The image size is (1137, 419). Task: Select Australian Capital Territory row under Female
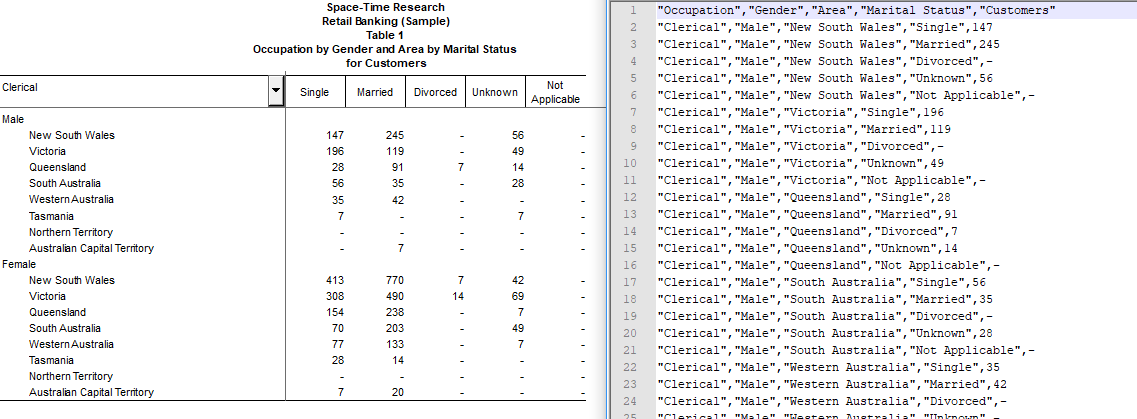[x=91, y=392]
